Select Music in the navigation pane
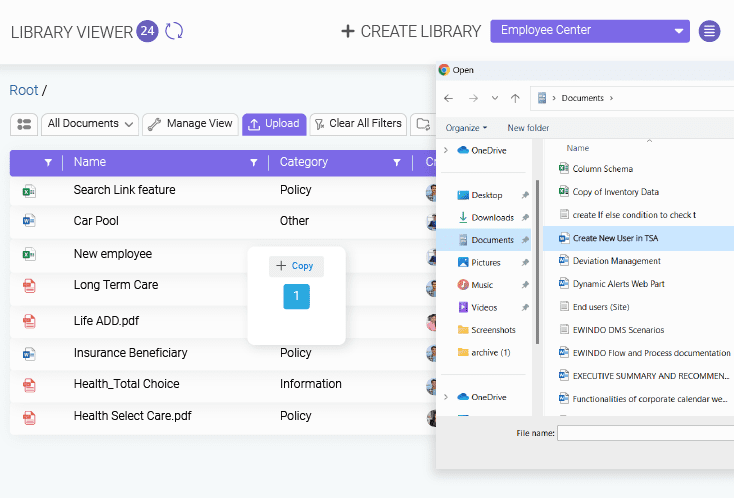This screenshot has height=498, width=734. (x=482, y=285)
